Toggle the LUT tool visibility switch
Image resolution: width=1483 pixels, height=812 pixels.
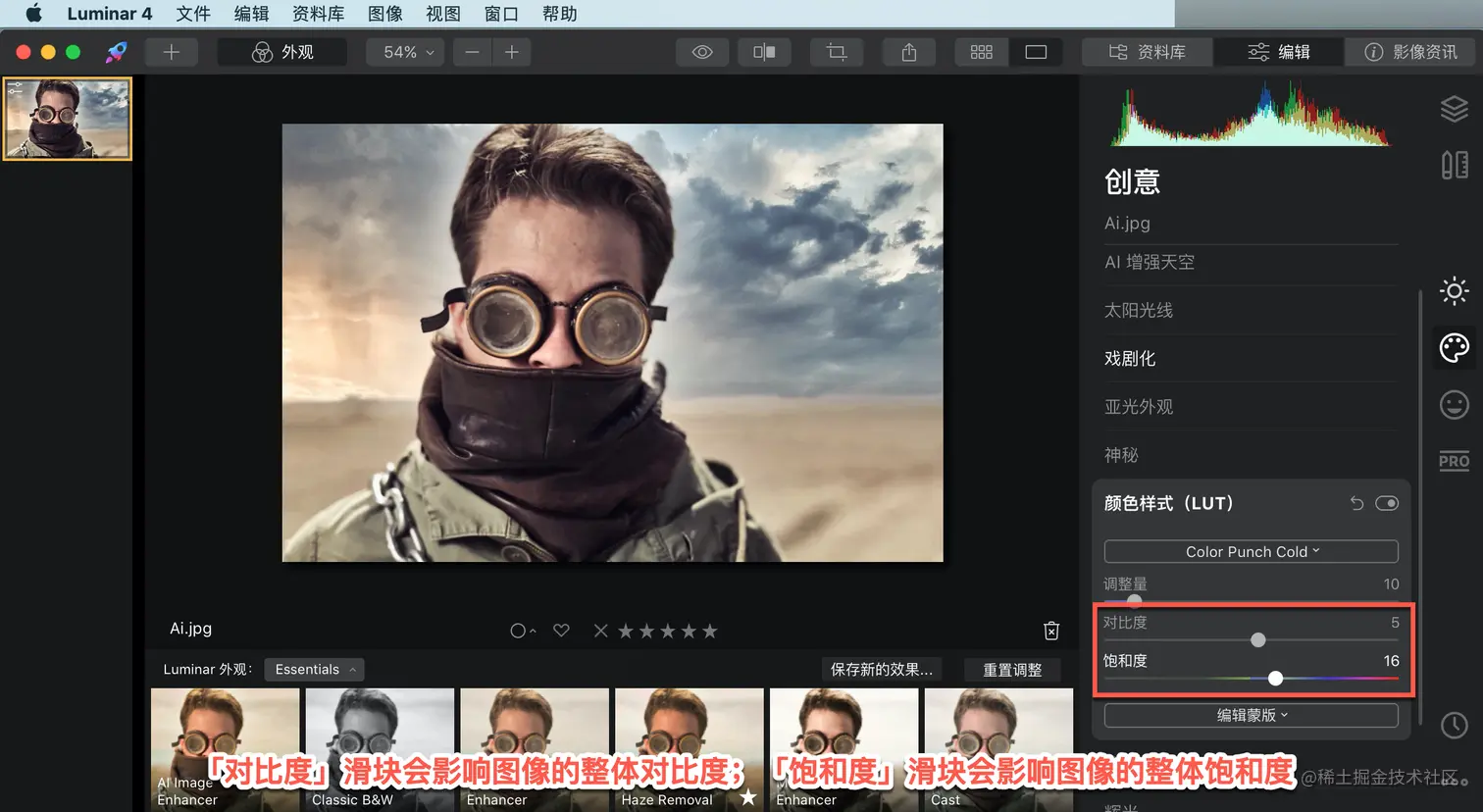[1387, 503]
